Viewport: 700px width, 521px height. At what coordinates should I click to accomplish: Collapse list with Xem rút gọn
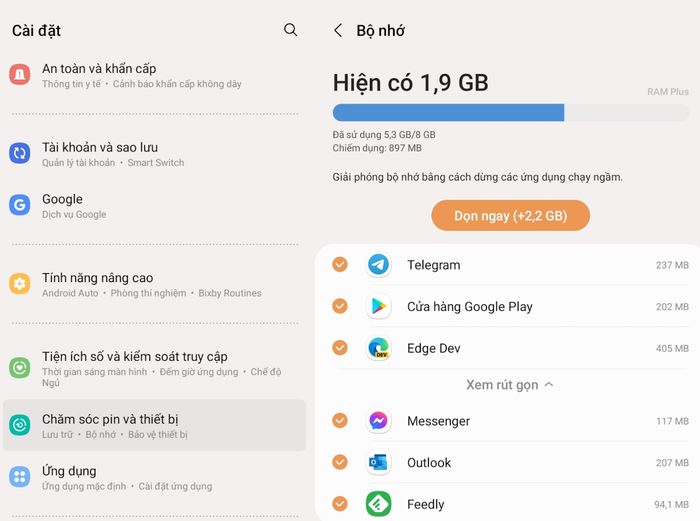509,385
